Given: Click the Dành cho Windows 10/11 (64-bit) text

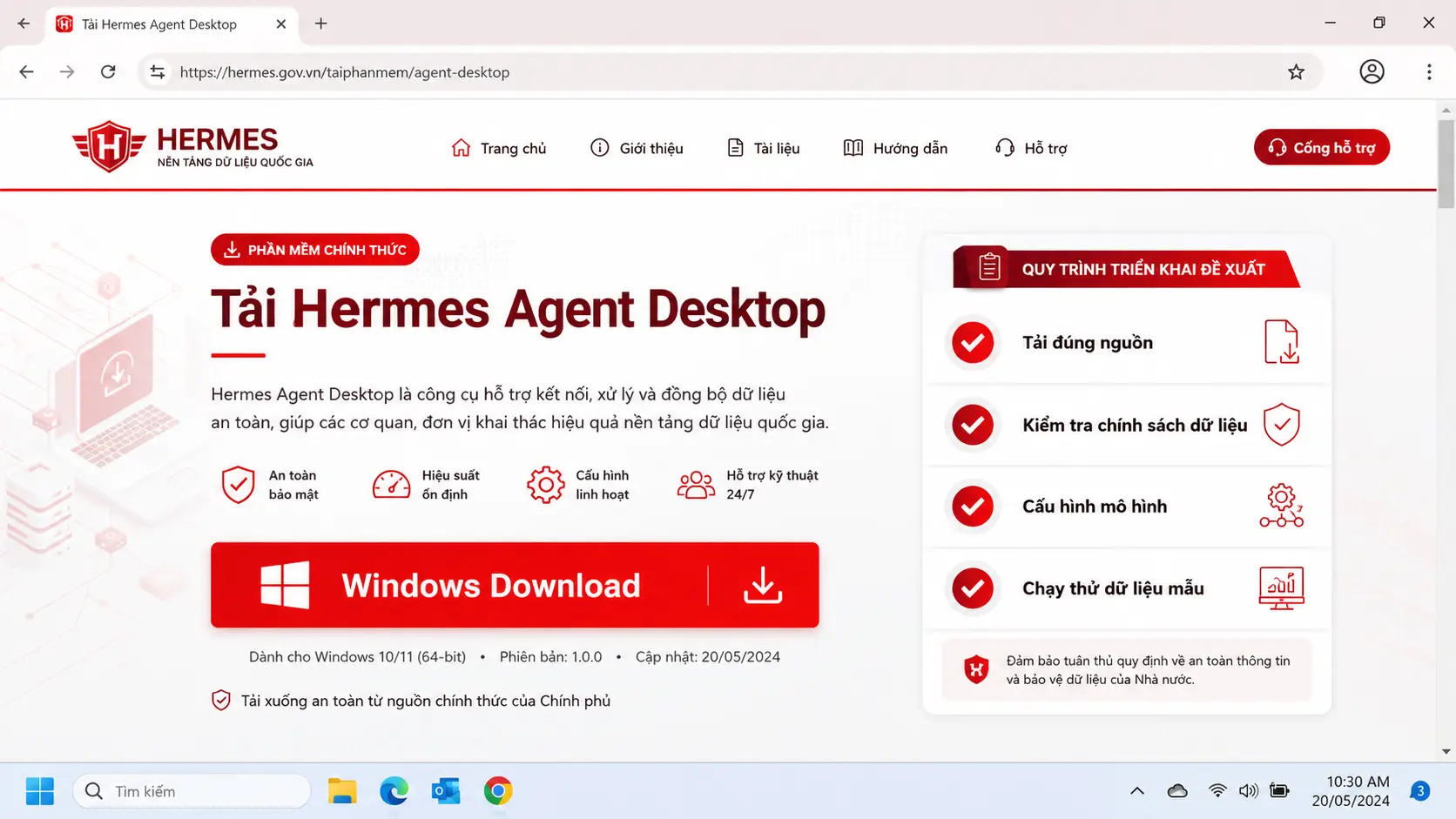Looking at the screenshot, I should coord(357,657).
